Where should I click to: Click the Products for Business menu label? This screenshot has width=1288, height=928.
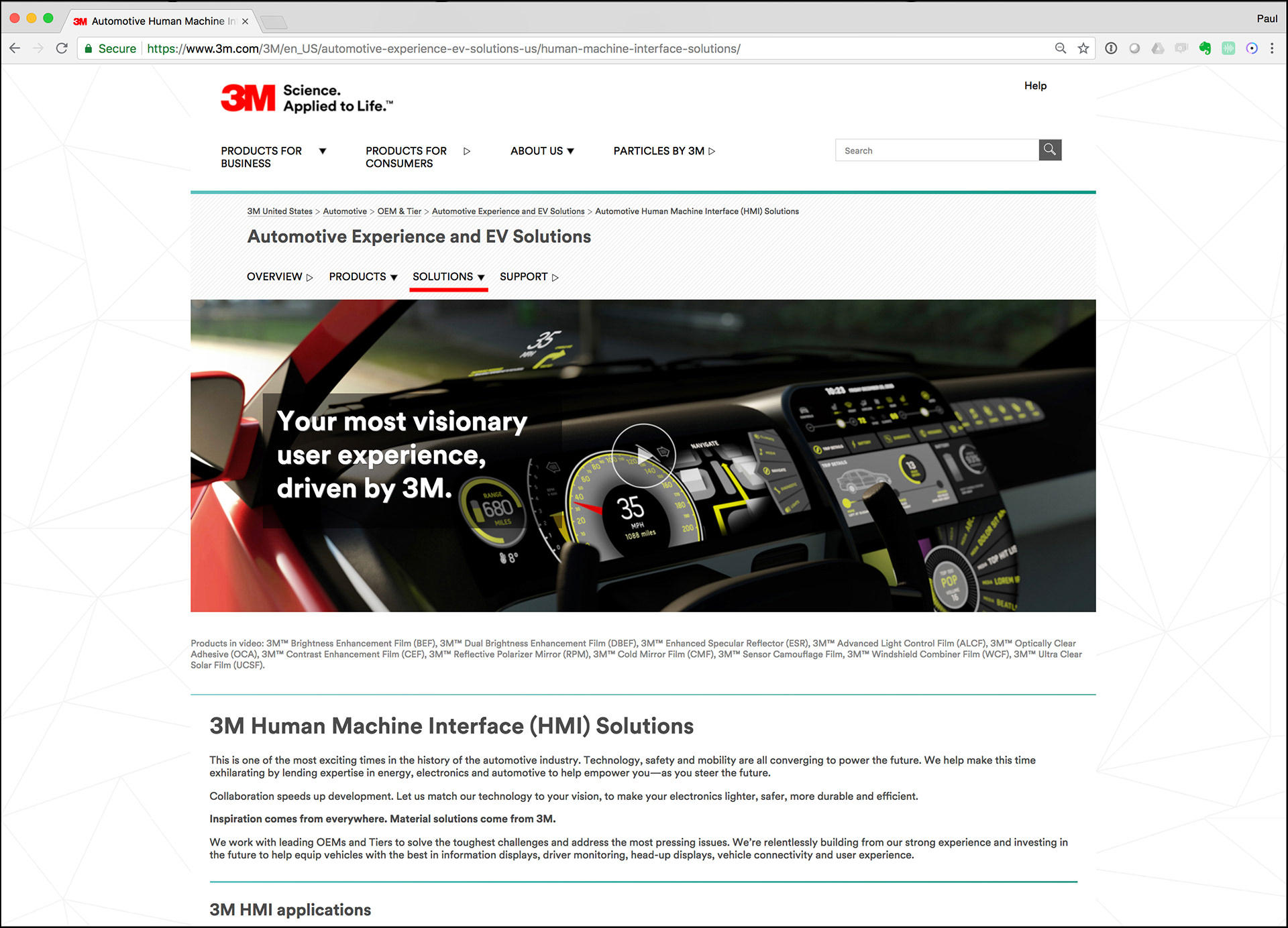pyautogui.click(x=262, y=157)
